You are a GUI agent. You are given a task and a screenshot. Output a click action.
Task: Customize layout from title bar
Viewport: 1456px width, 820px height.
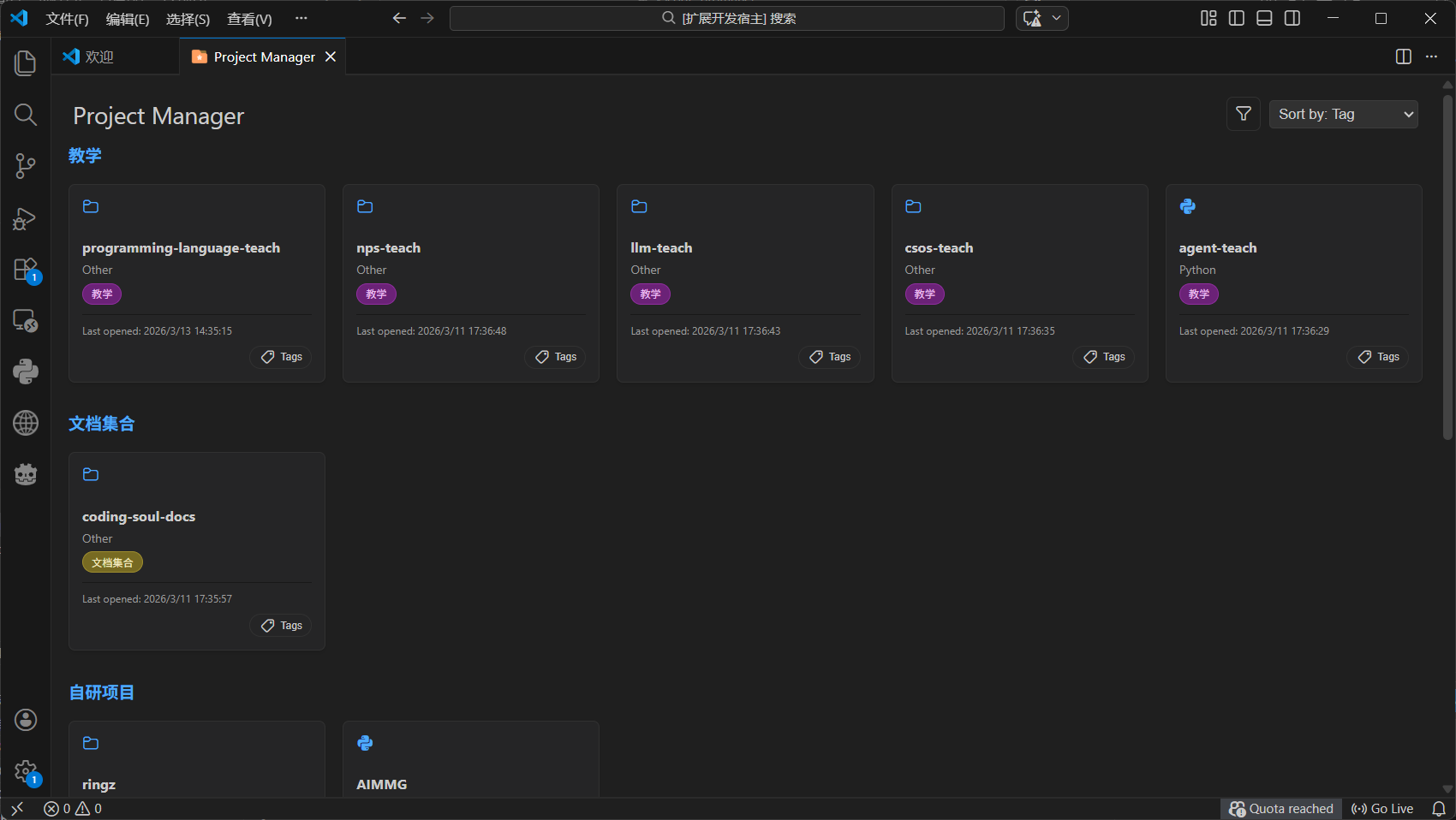(1208, 18)
